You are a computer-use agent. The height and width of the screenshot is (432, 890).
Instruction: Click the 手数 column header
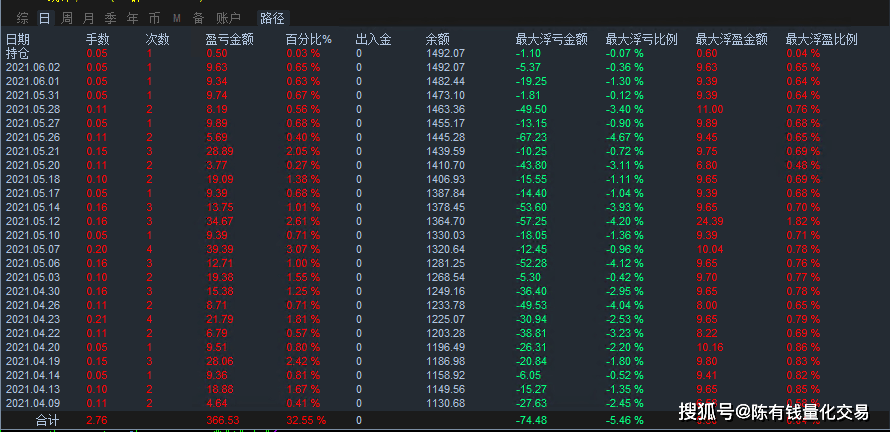click(98, 39)
